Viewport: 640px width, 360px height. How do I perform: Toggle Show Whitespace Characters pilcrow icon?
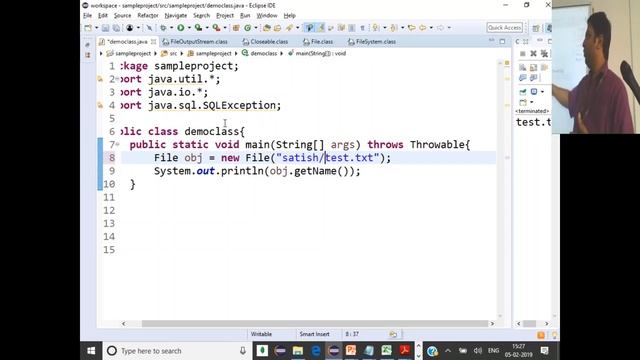[x=362, y=28]
